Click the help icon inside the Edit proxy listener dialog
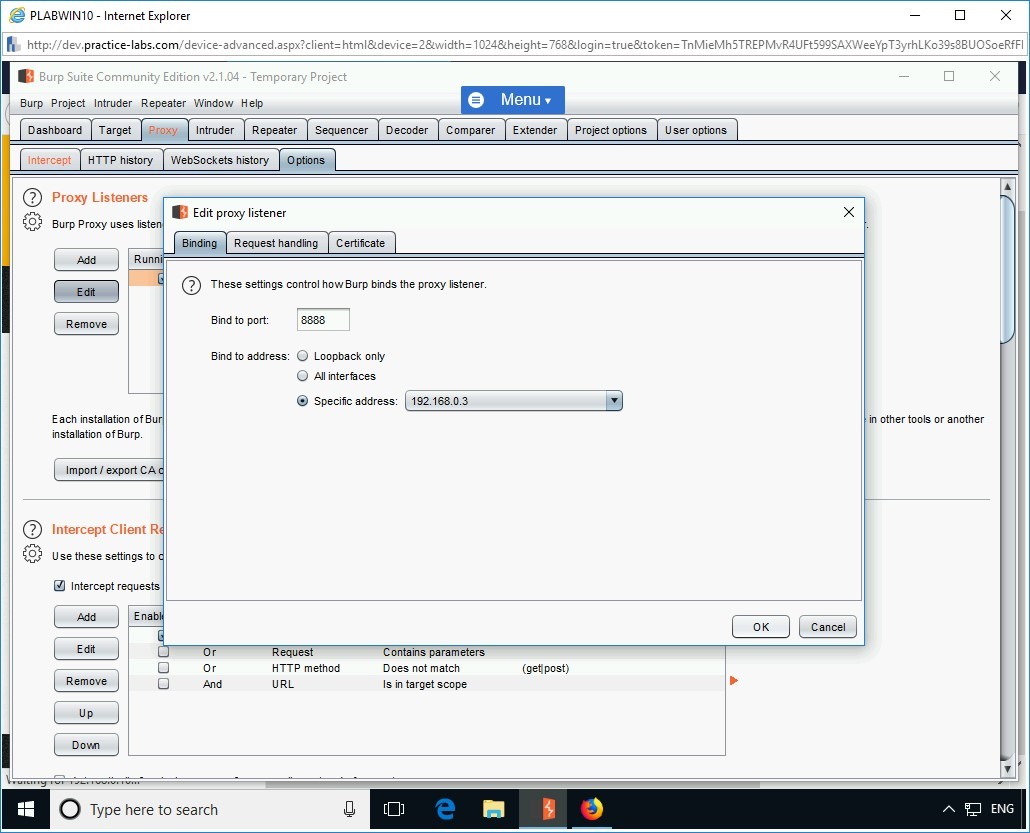 pyautogui.click(x=191, y=285)
